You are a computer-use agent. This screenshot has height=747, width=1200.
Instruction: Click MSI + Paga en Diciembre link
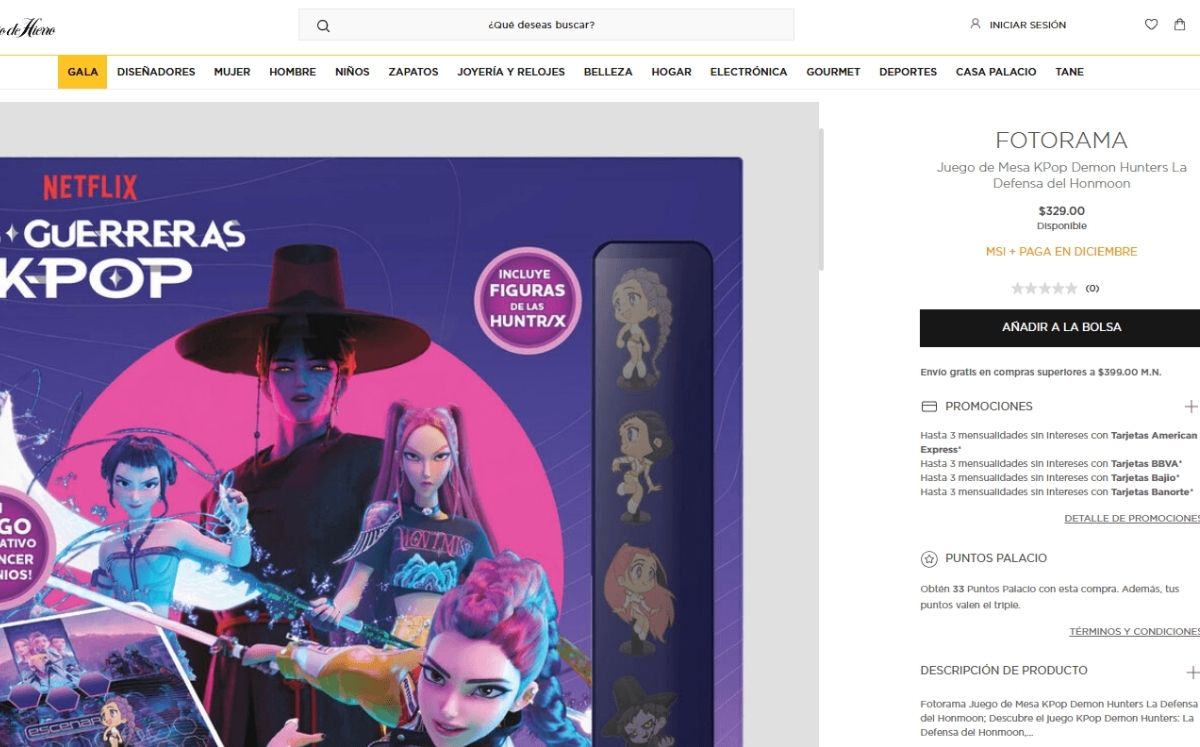1061,252
